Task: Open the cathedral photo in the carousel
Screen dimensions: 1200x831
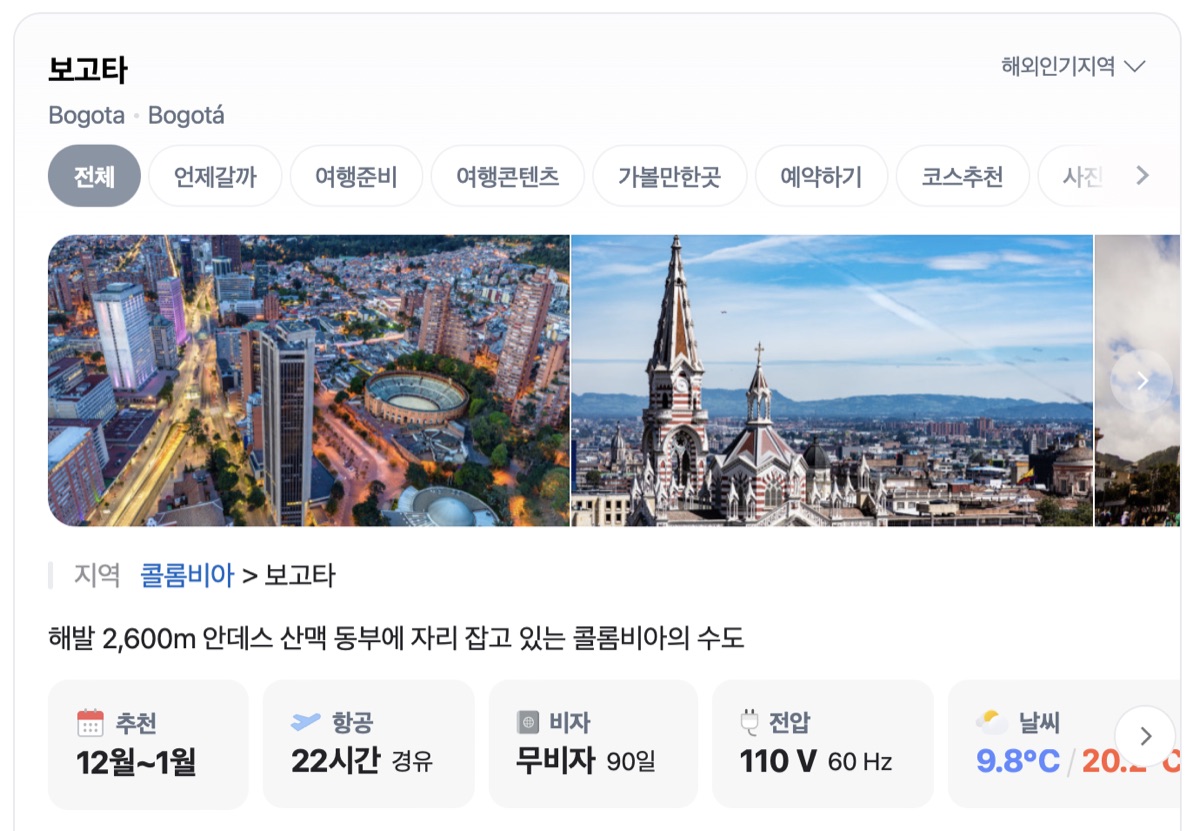Action: 830,380
